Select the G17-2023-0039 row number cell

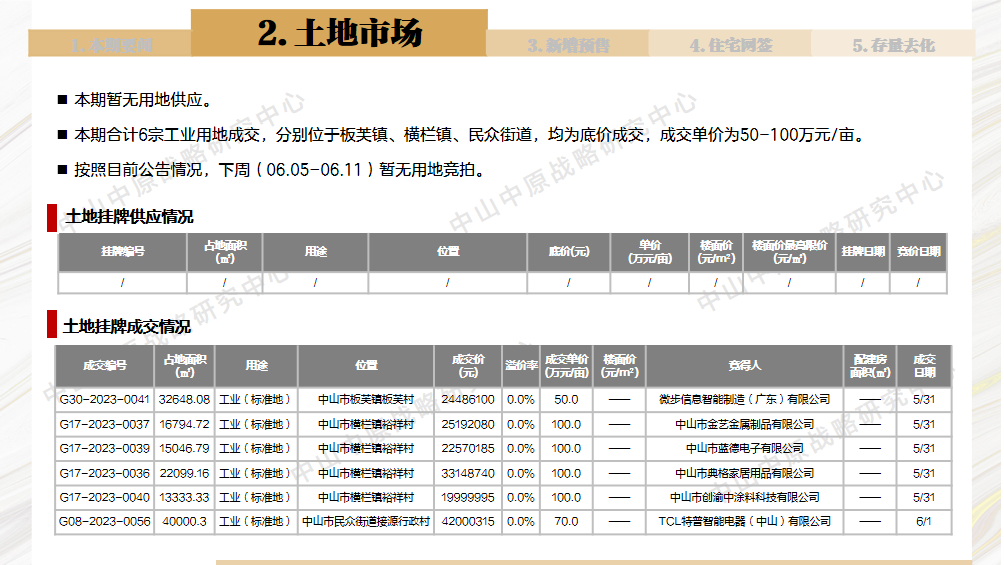(x=105, y=448)
